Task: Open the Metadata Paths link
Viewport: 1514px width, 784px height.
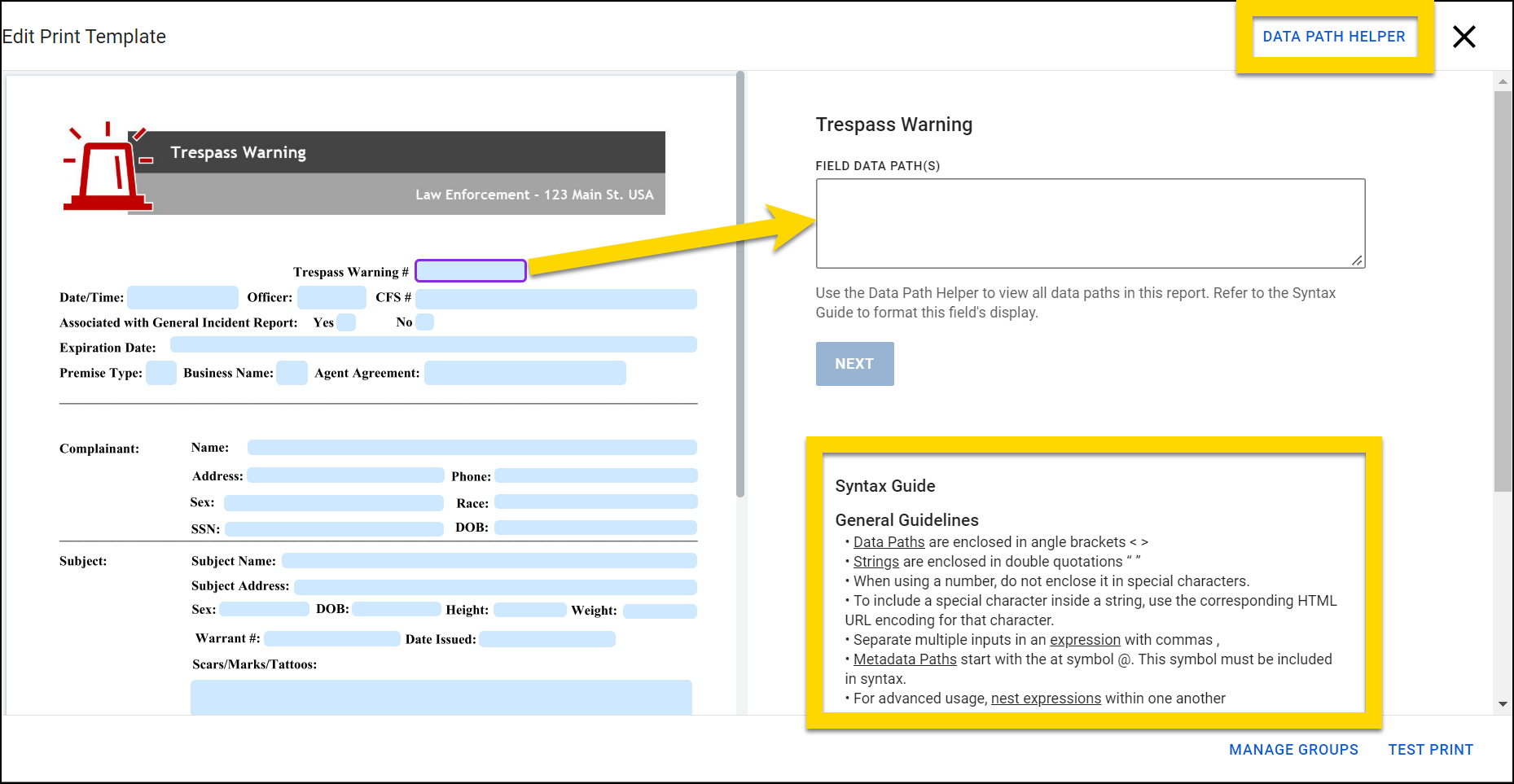Action: (x=904, y=659)
